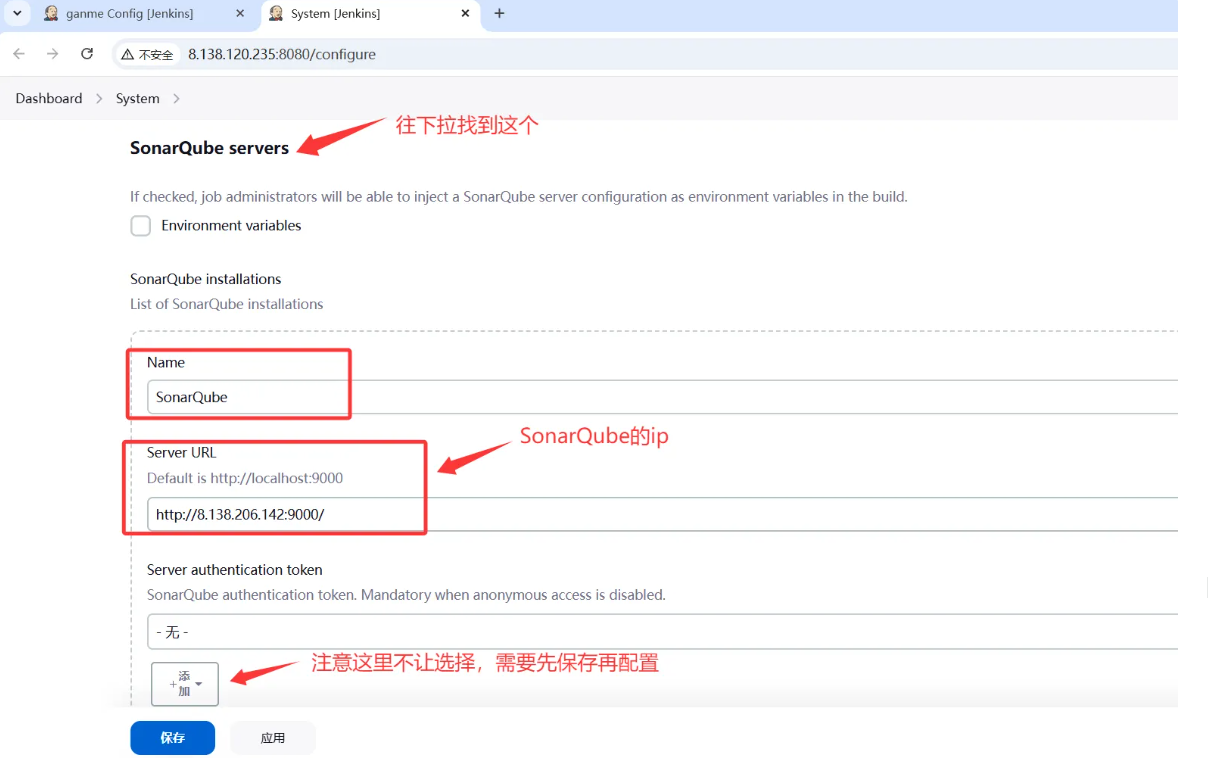
Task: Click the Server authentication token label
Action: (235, 570)
